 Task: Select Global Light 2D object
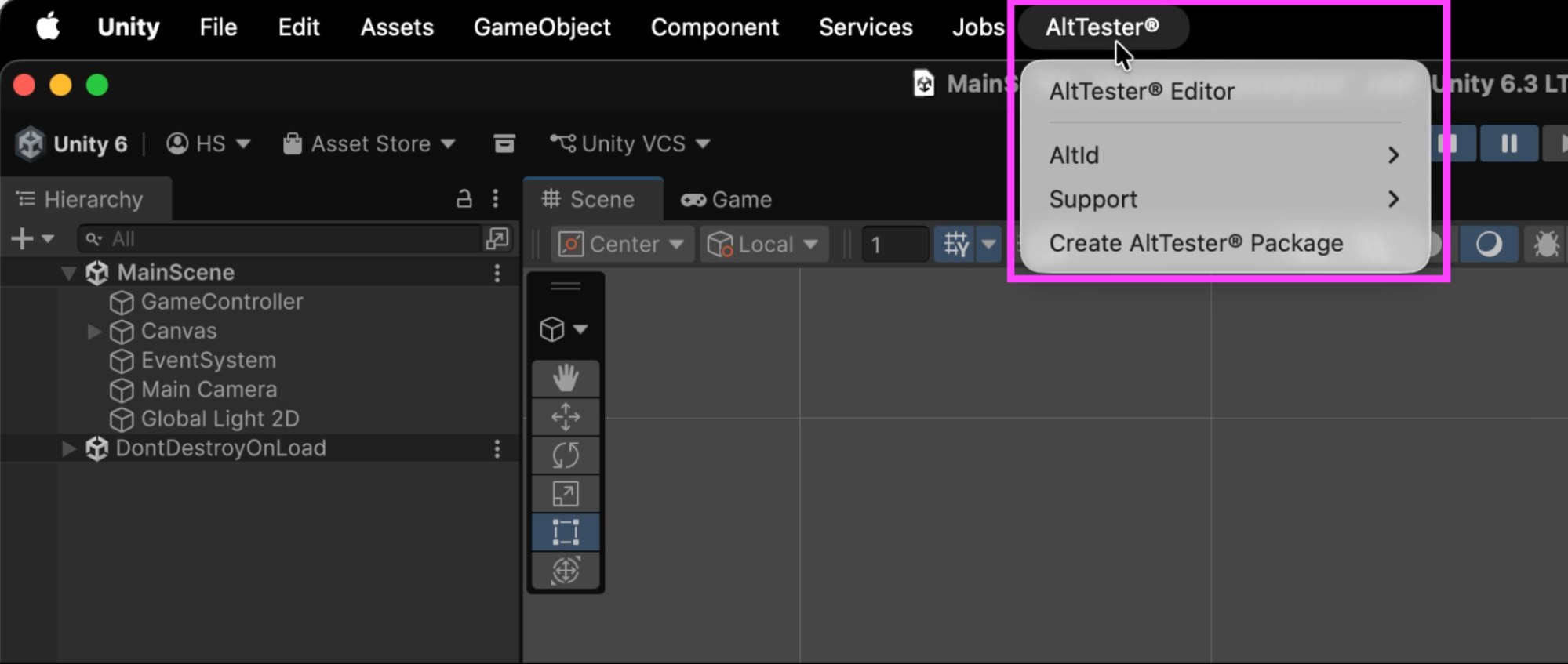click(220, 419)
